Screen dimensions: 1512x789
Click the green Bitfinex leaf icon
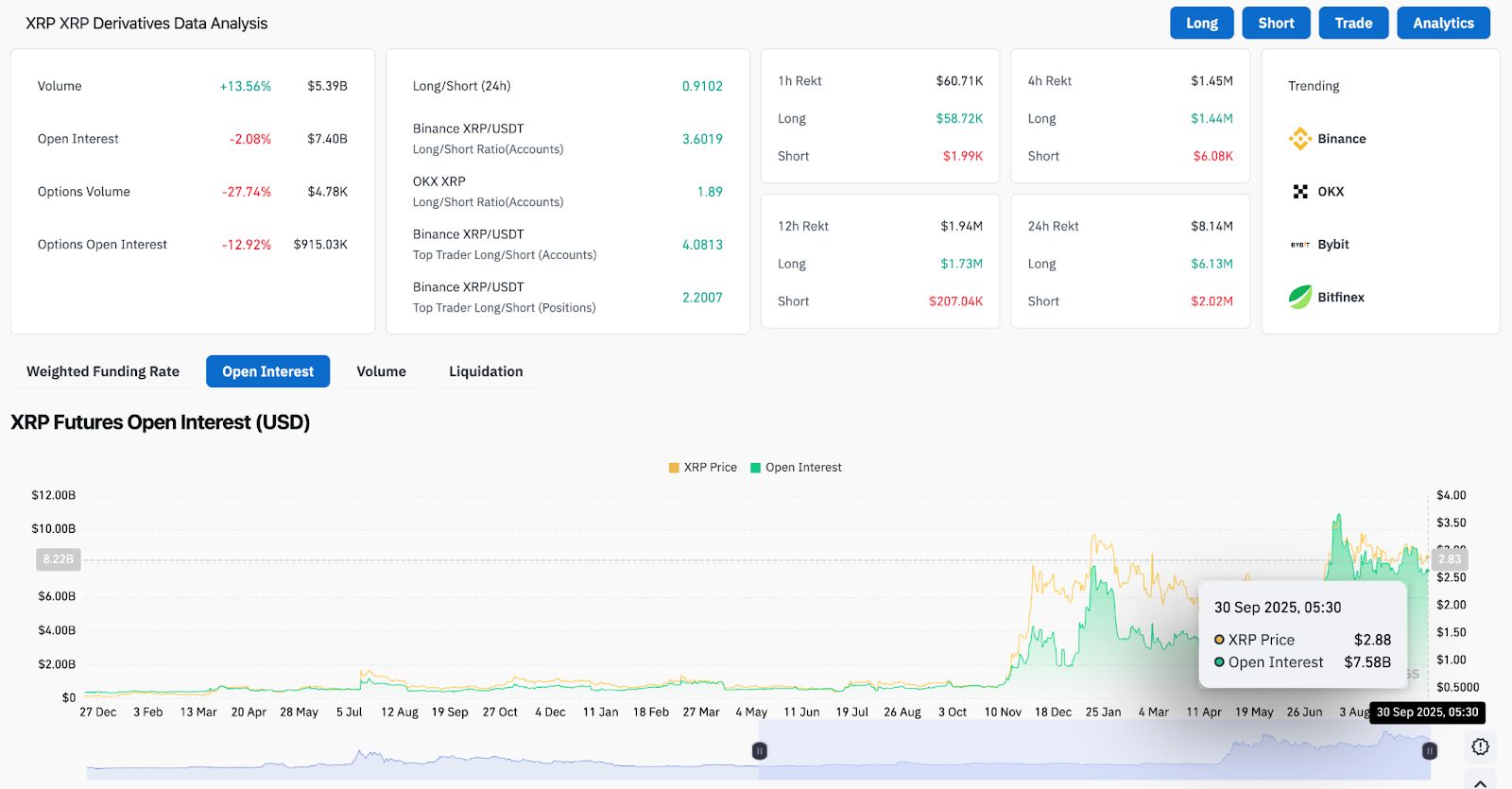[x=1300, y=298]
